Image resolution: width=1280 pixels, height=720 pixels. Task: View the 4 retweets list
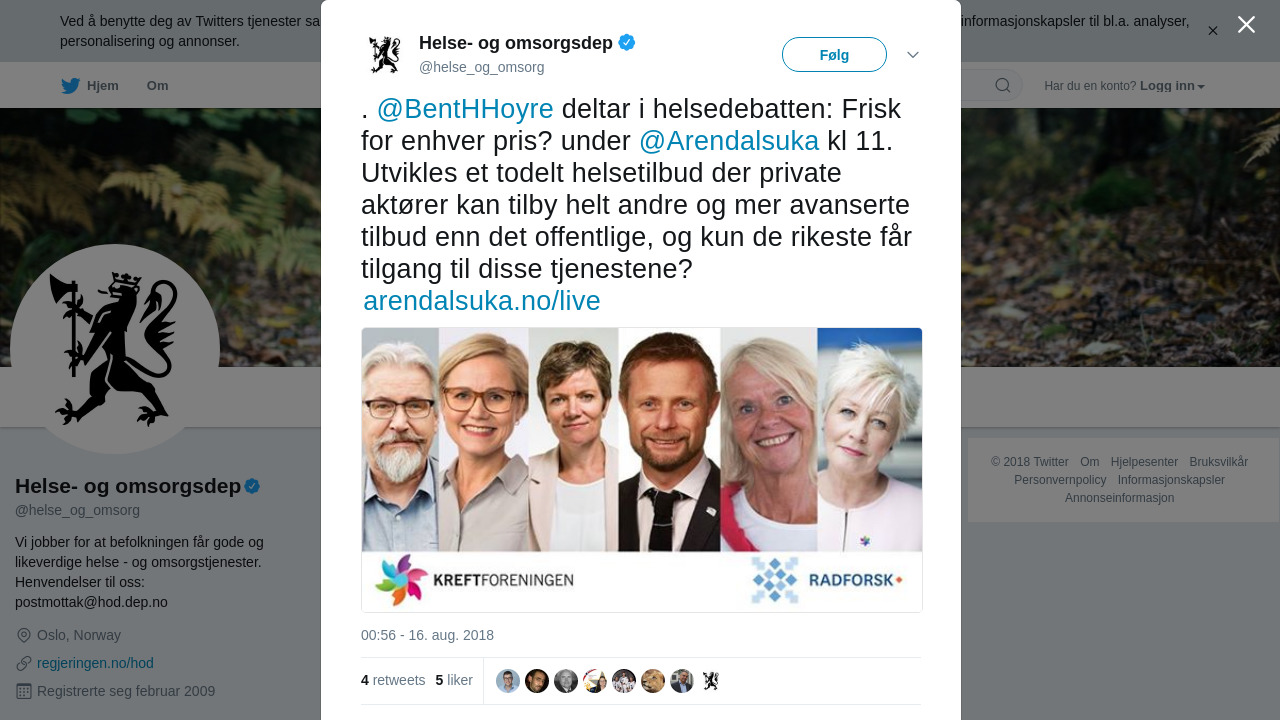[x=393, y=680]
